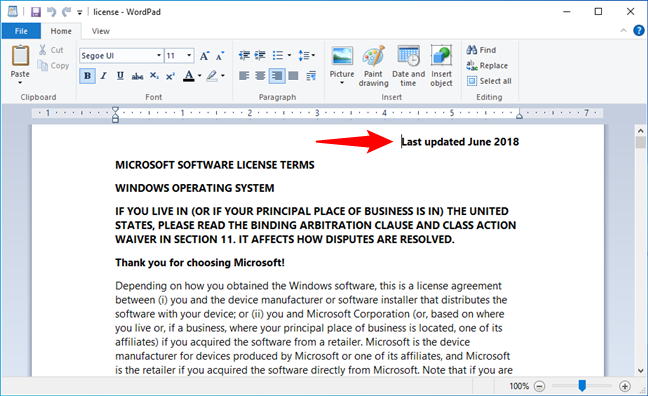
Task: Click Find in Editing group
Action: (x=481, y=50)
